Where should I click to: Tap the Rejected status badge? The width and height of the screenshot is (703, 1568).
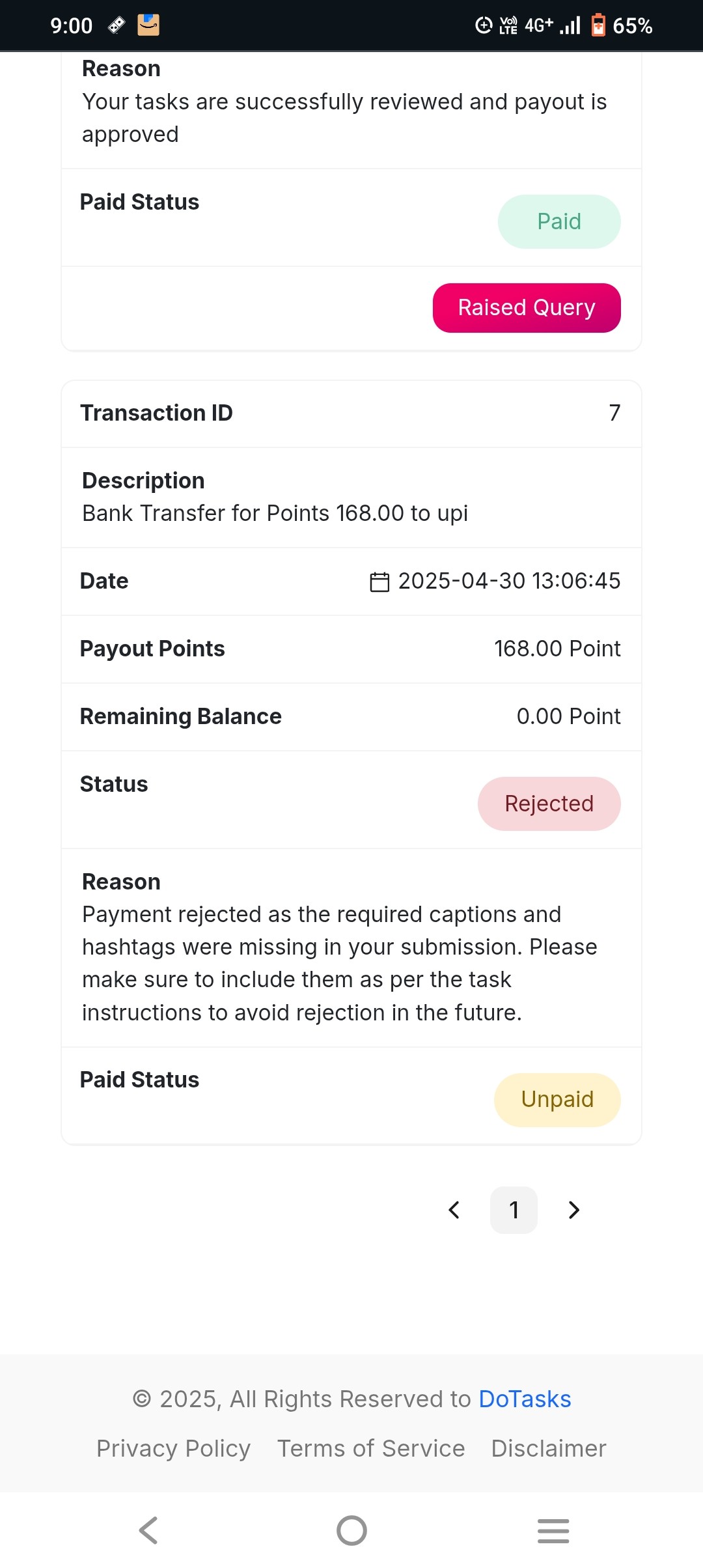[549, 804]
